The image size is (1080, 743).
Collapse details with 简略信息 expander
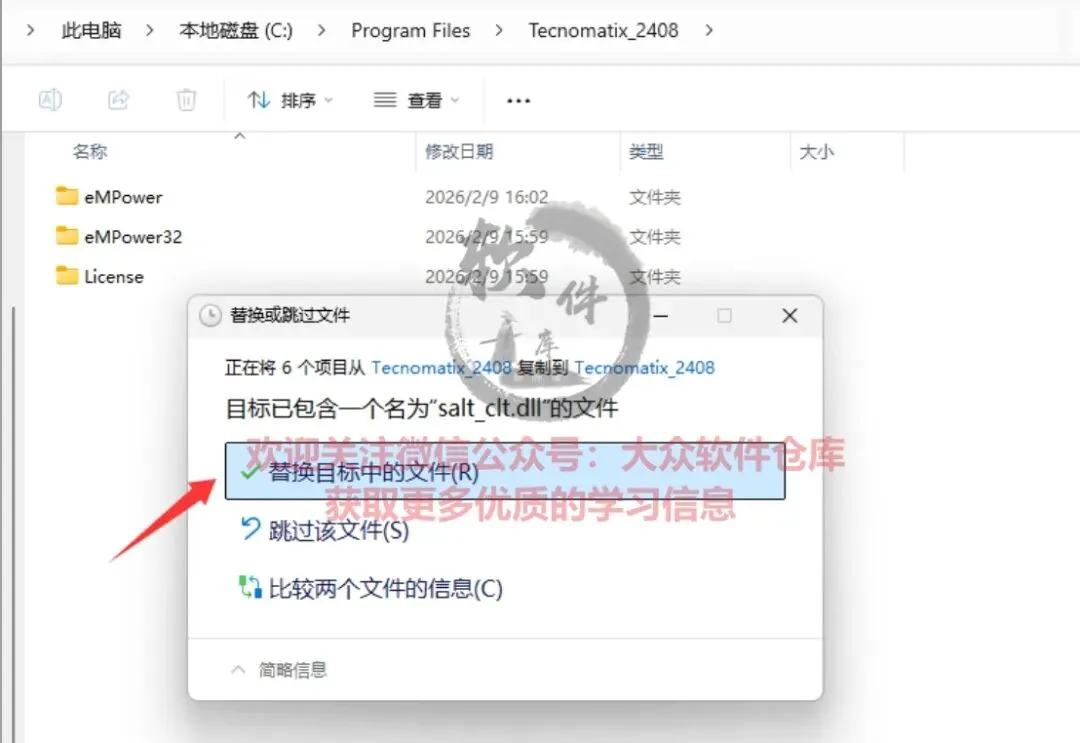pyautogui.click(x=279, y=669)
